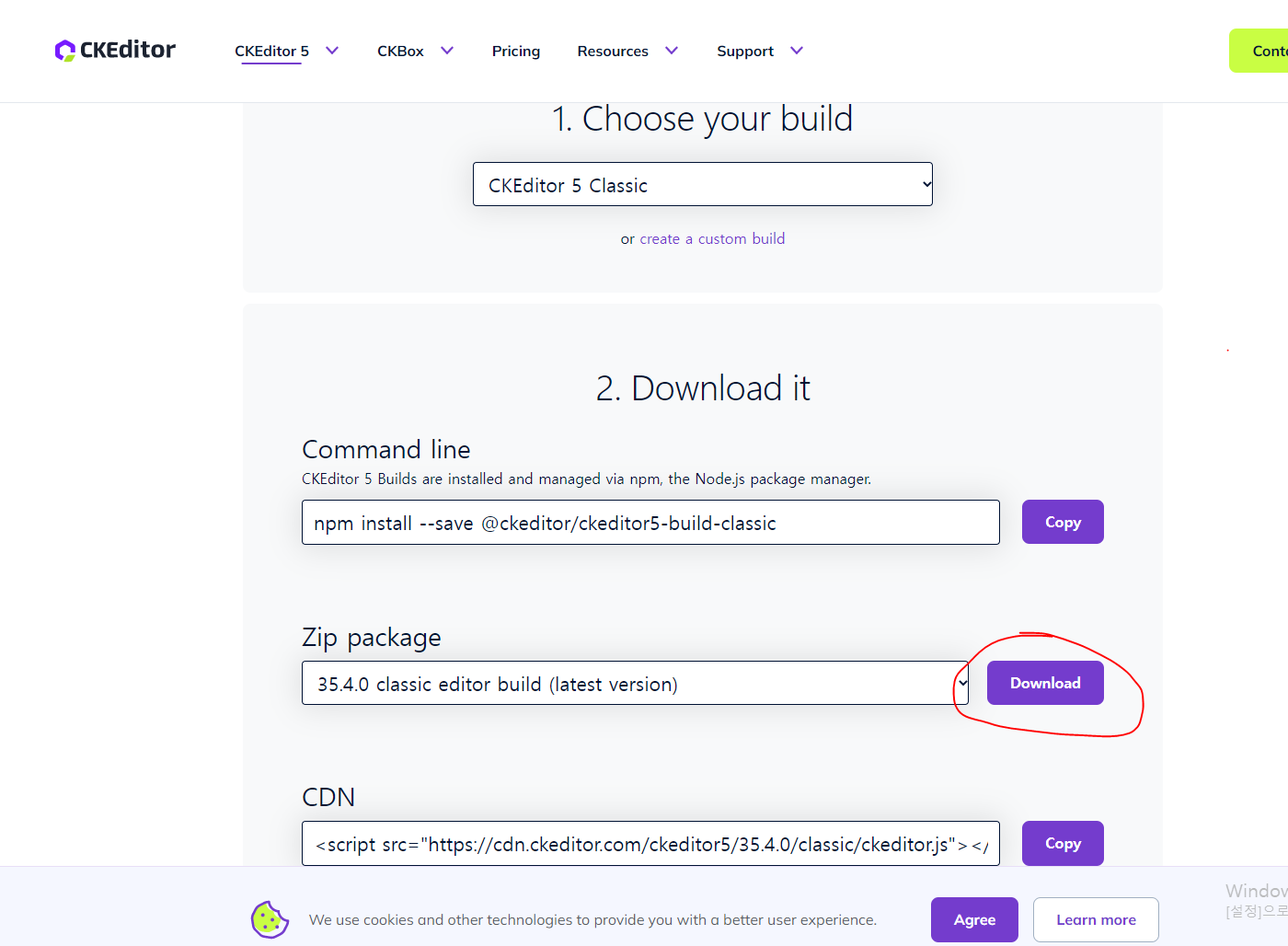Copy the CDN script tag
Screen dimensions: 1288x946
click(x=1063, y=843)
